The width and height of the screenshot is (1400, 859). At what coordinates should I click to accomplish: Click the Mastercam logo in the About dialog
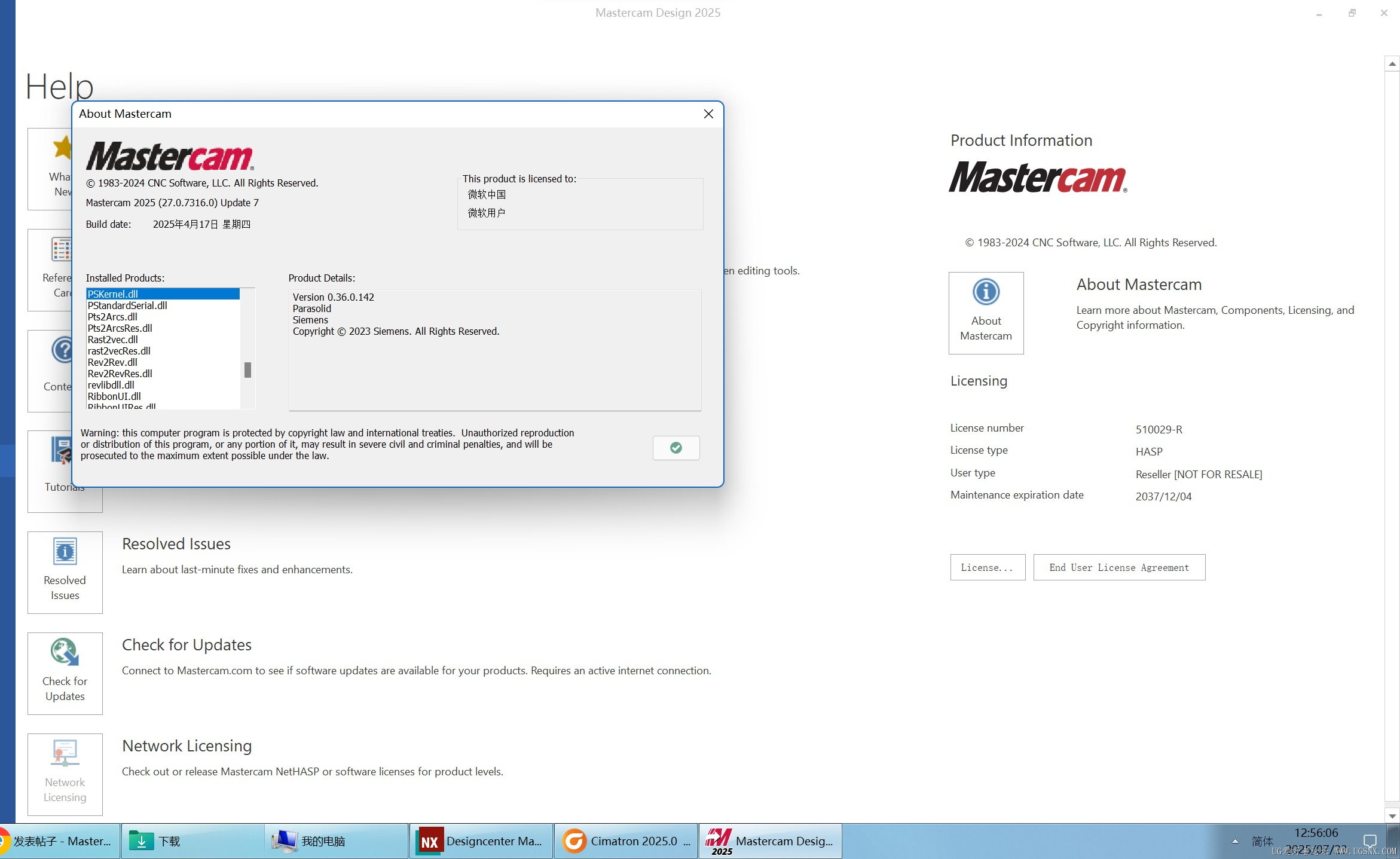[x=170, y=156]
